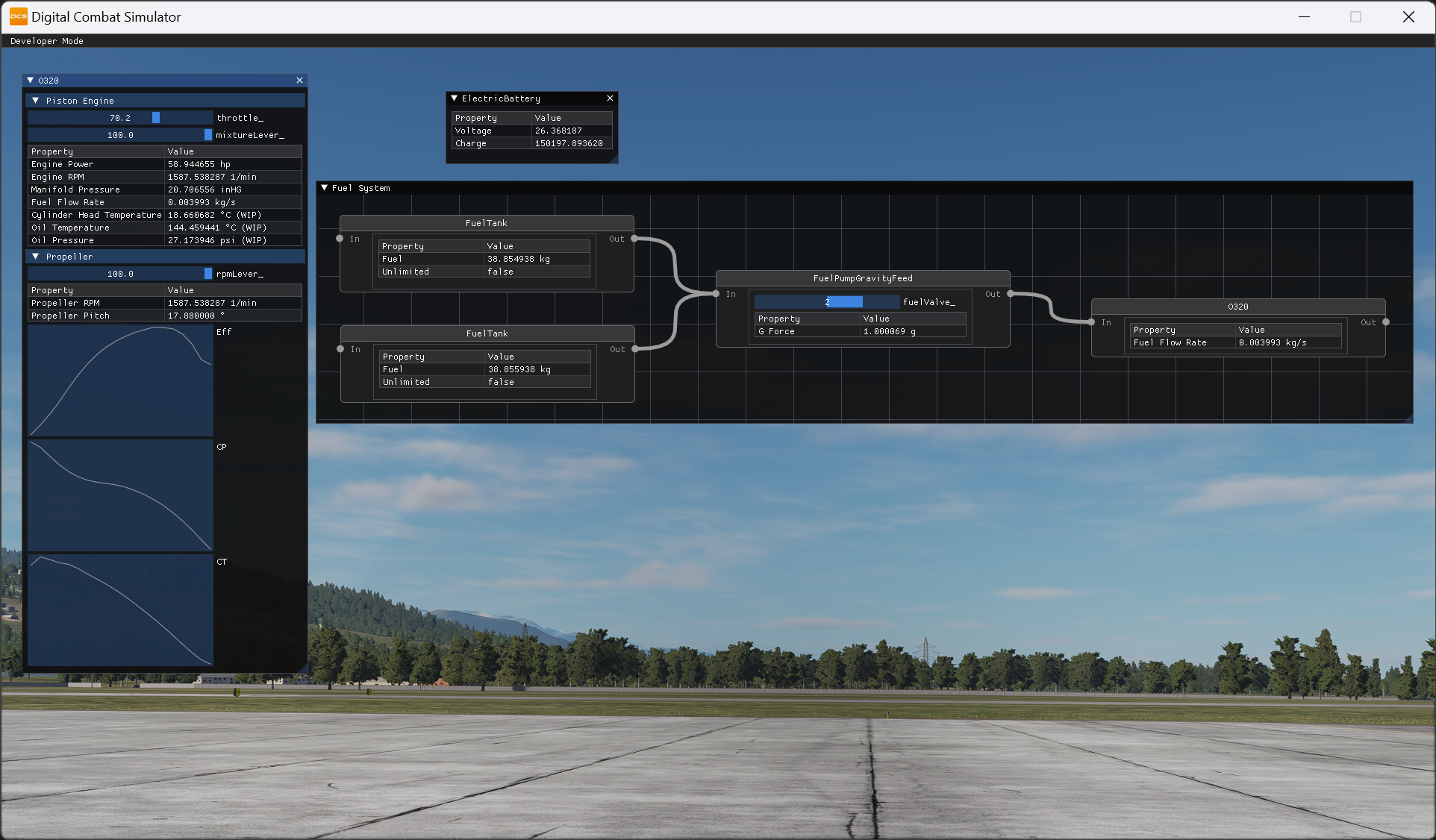The image size is (1436, 840).
Task: Click the Cylinder Head Temperature row
Action: (x=165, y=215)
